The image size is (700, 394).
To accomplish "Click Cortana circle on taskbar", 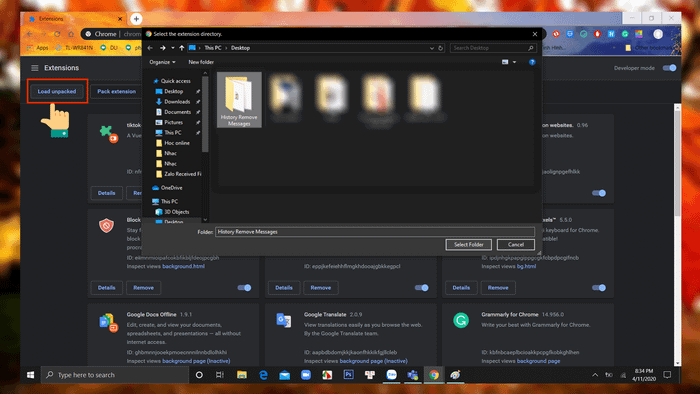I will tap(199, 375).
